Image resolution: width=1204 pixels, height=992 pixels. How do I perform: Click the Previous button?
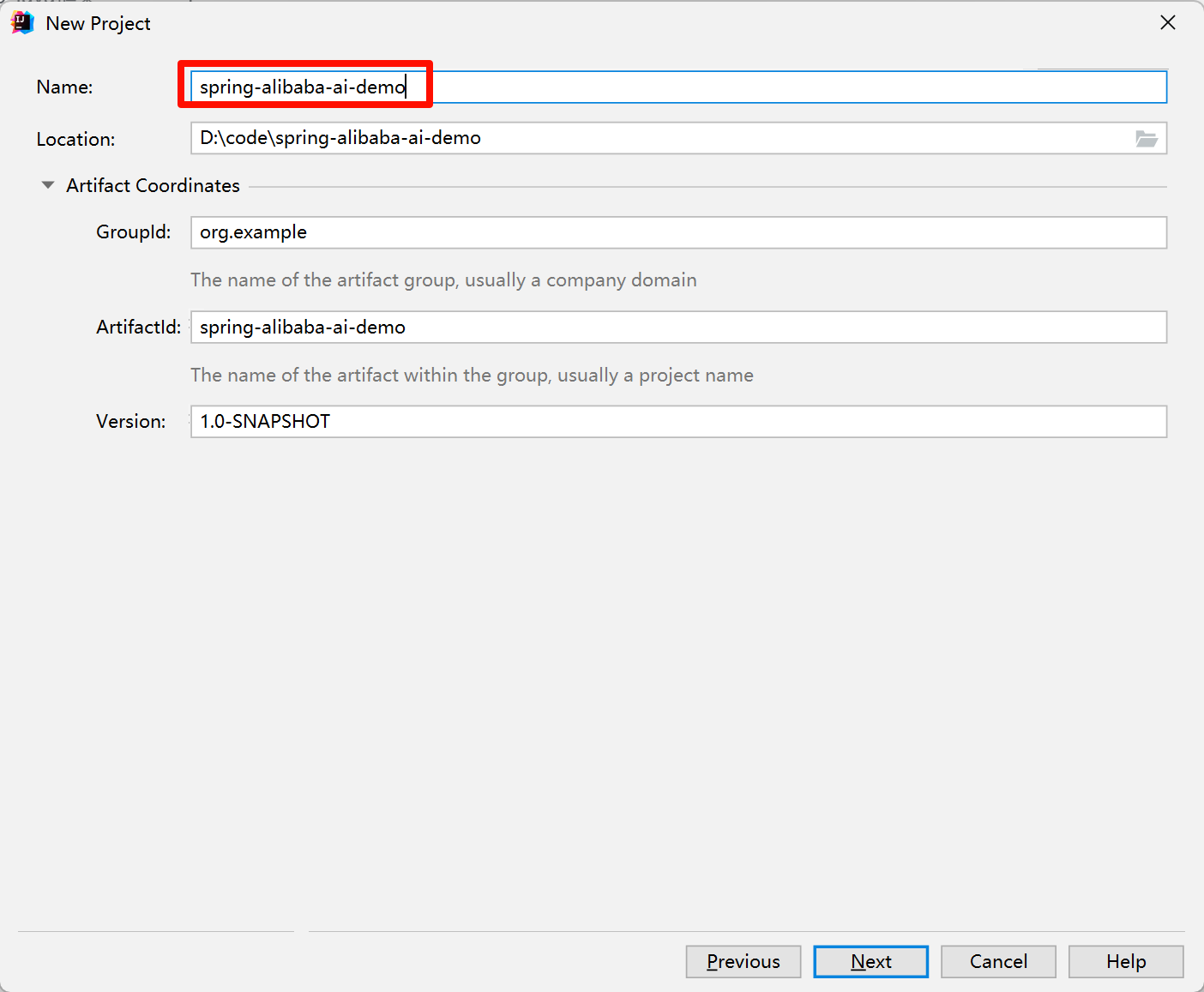743,961
